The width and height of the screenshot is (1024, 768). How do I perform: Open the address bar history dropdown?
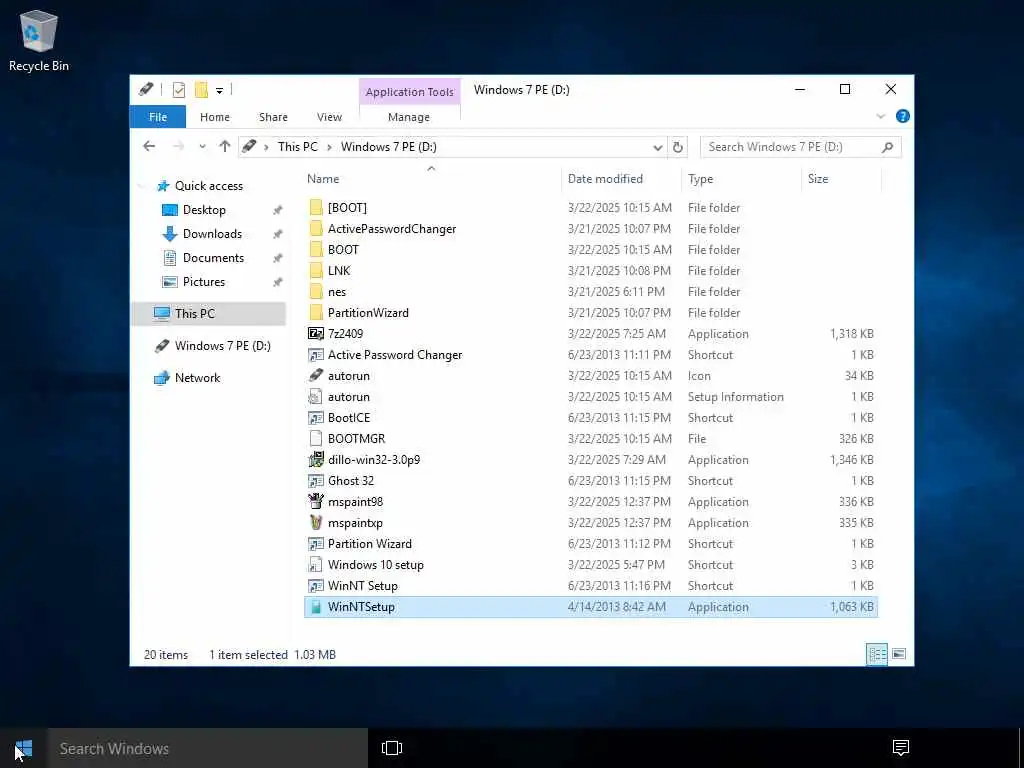(x=658, y=148)
